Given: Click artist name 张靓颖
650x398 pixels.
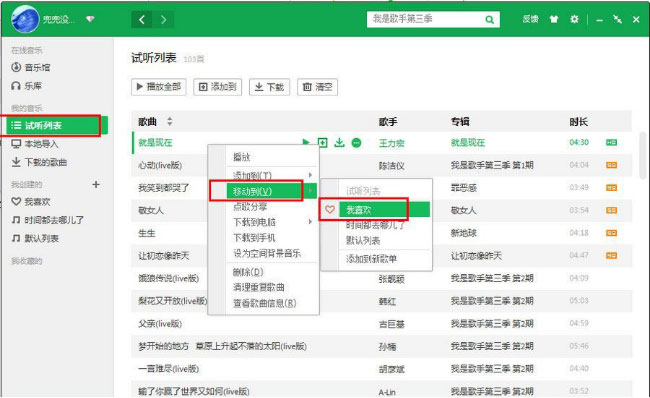Looking at the screenshot, I should [x=391, y=279].
